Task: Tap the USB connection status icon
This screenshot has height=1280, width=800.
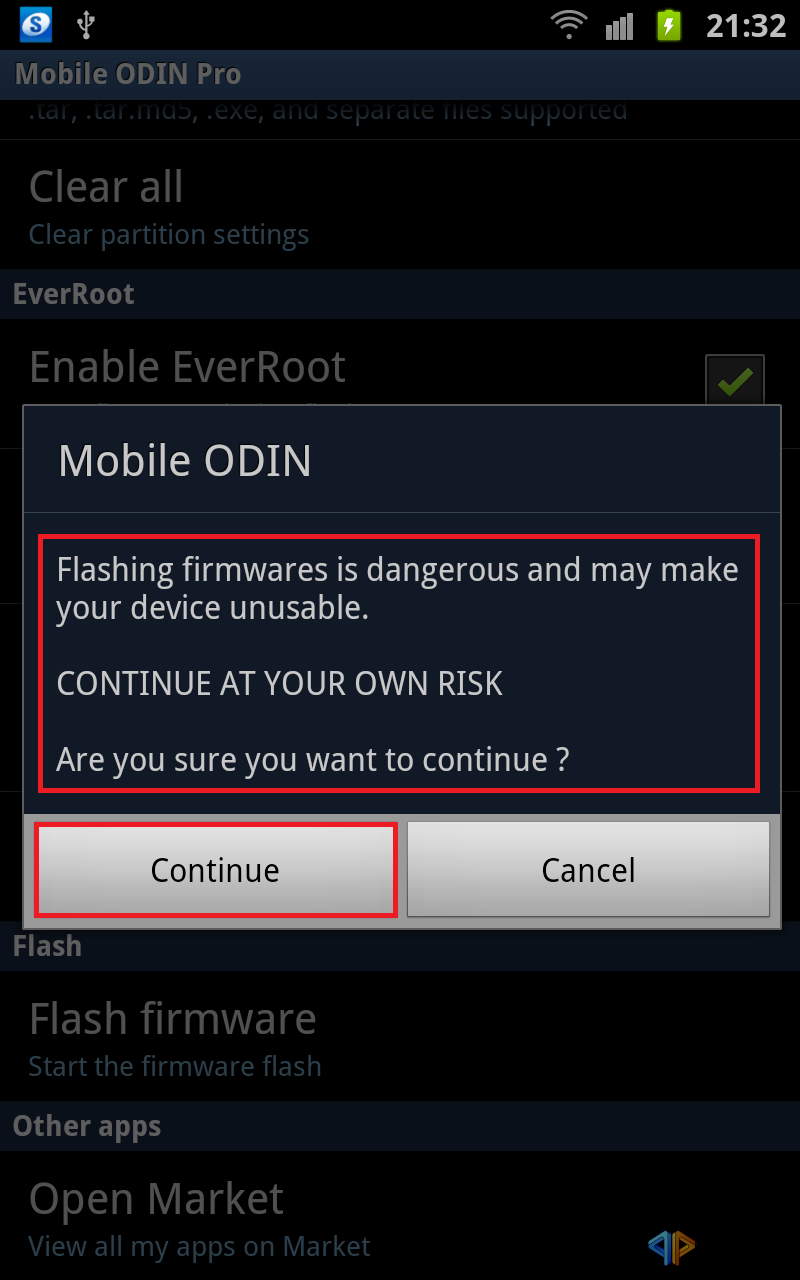Action: tap(86, 24)
